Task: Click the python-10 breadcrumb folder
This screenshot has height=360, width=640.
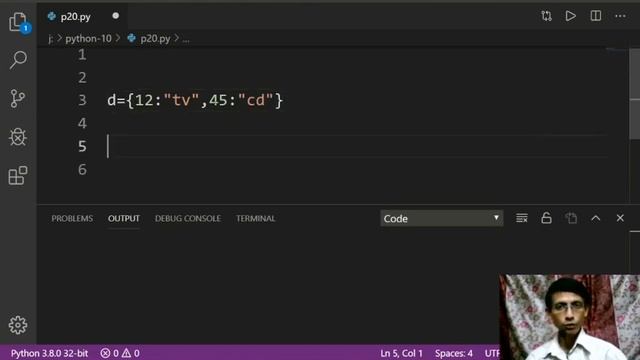Action: pos(88,39)
